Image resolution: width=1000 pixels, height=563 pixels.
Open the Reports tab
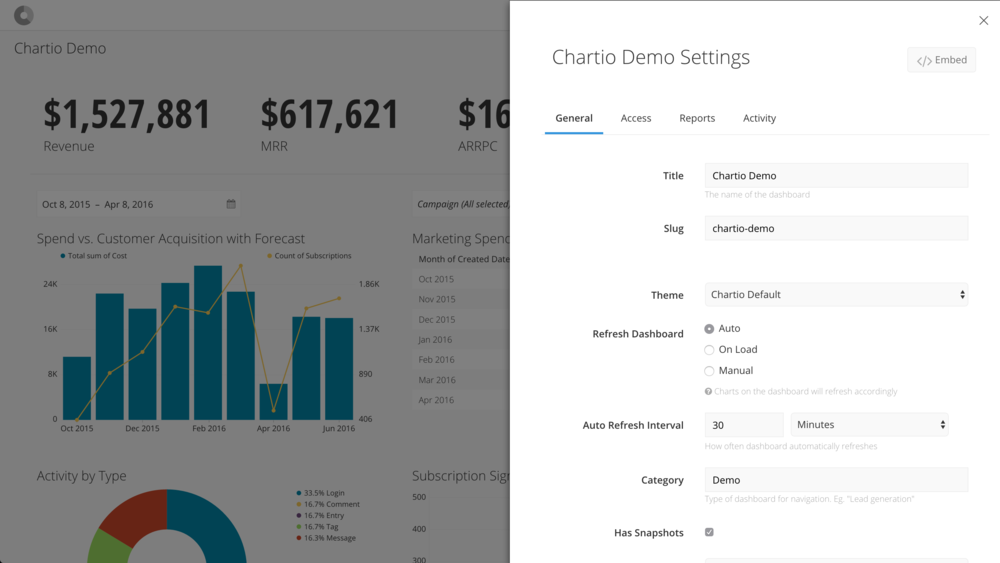click(x=697, y=118)
